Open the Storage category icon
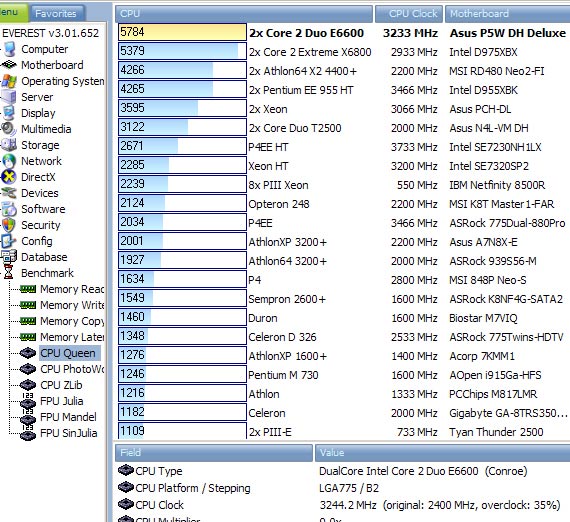570x522 pixels. pyautogui.click(x=8, y=145)
